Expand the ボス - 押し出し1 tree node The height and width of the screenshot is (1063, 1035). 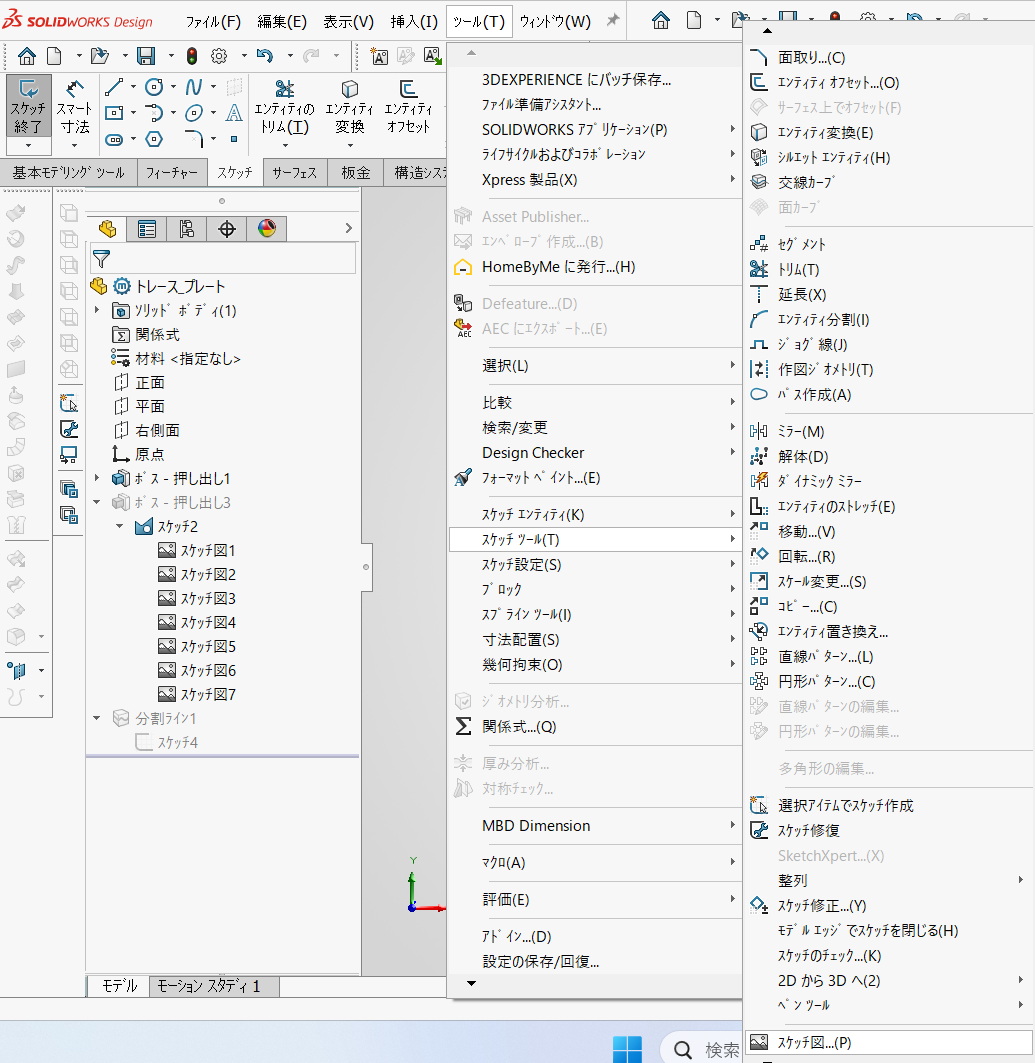point(97,478)
